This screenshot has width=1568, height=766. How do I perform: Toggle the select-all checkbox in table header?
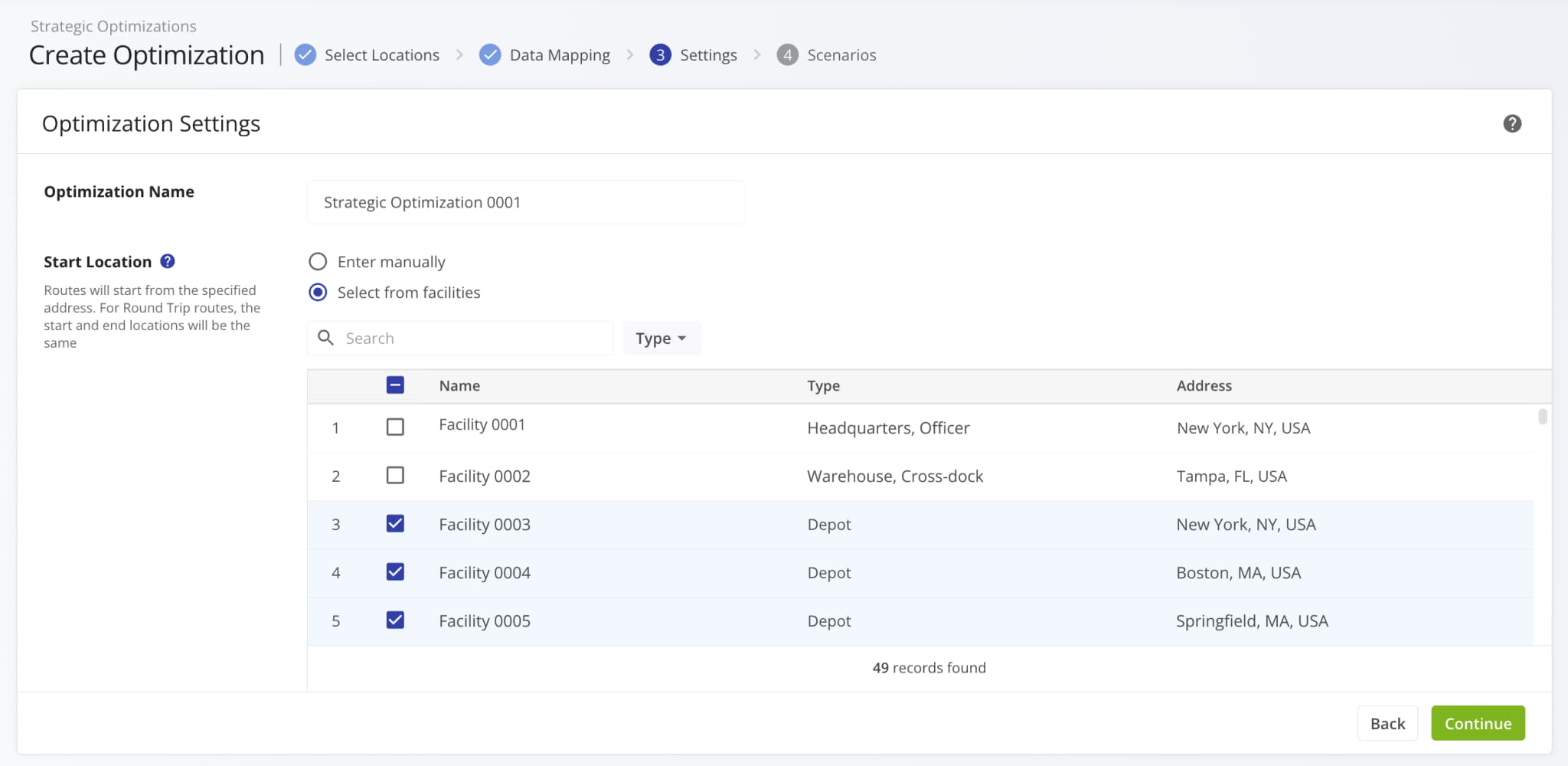pyautogui.click(x=395, y=385)
